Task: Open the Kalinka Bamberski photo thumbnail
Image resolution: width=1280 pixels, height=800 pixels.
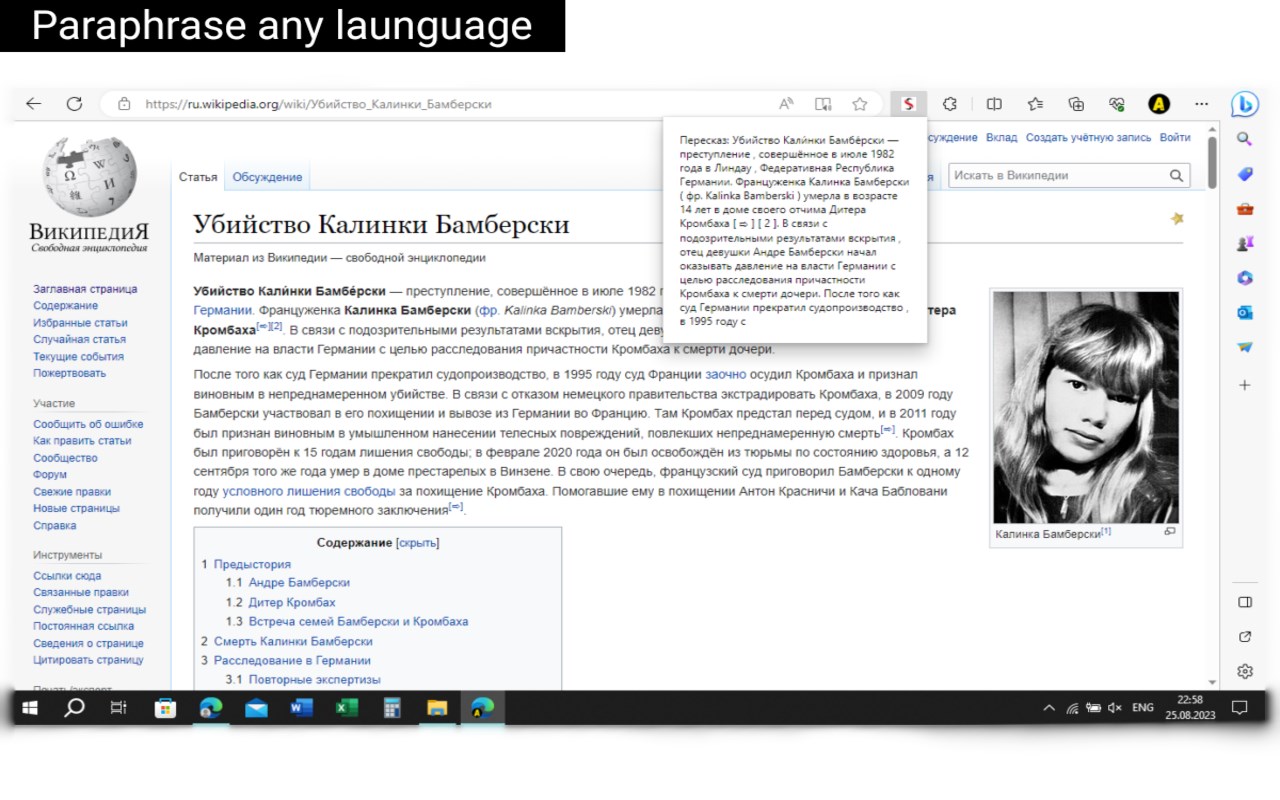Action: tap(1086, 407)
